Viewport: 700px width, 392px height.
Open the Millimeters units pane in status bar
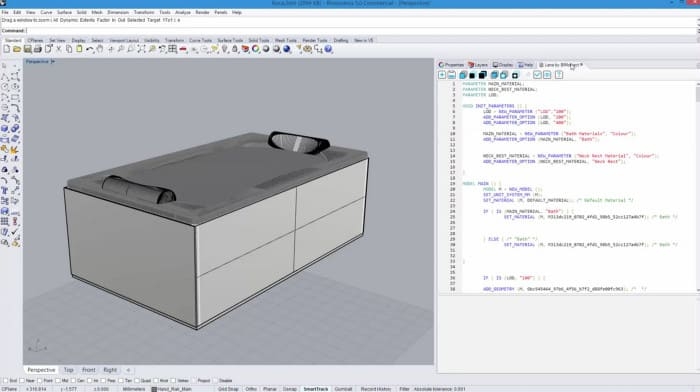pyautogui.click(x=134, y=389)
